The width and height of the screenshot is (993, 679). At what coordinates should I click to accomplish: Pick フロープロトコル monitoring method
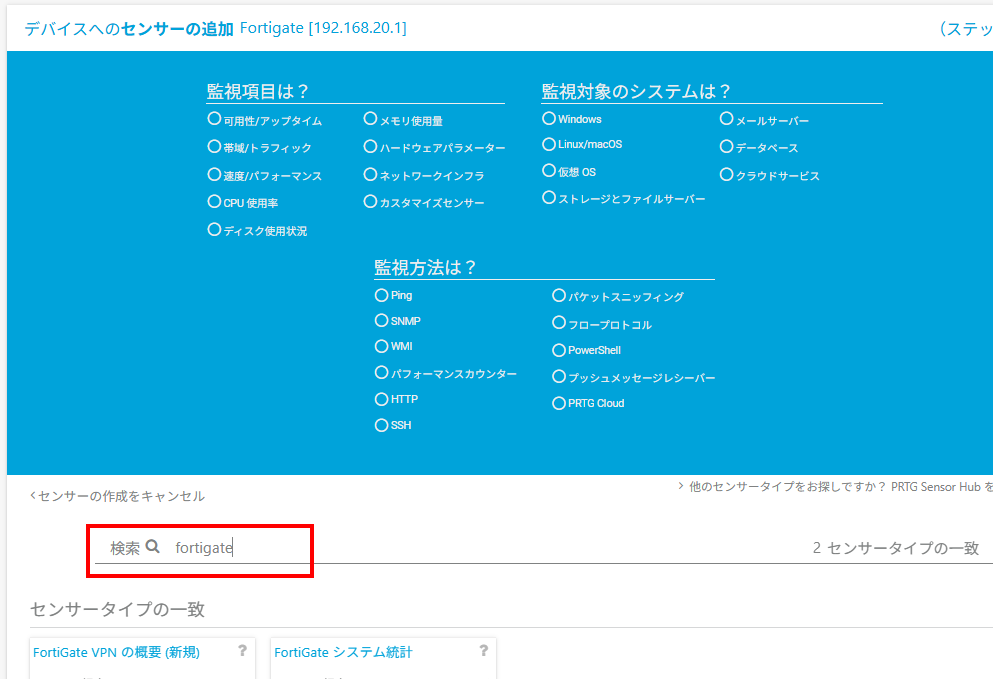[x=559, y=323]
